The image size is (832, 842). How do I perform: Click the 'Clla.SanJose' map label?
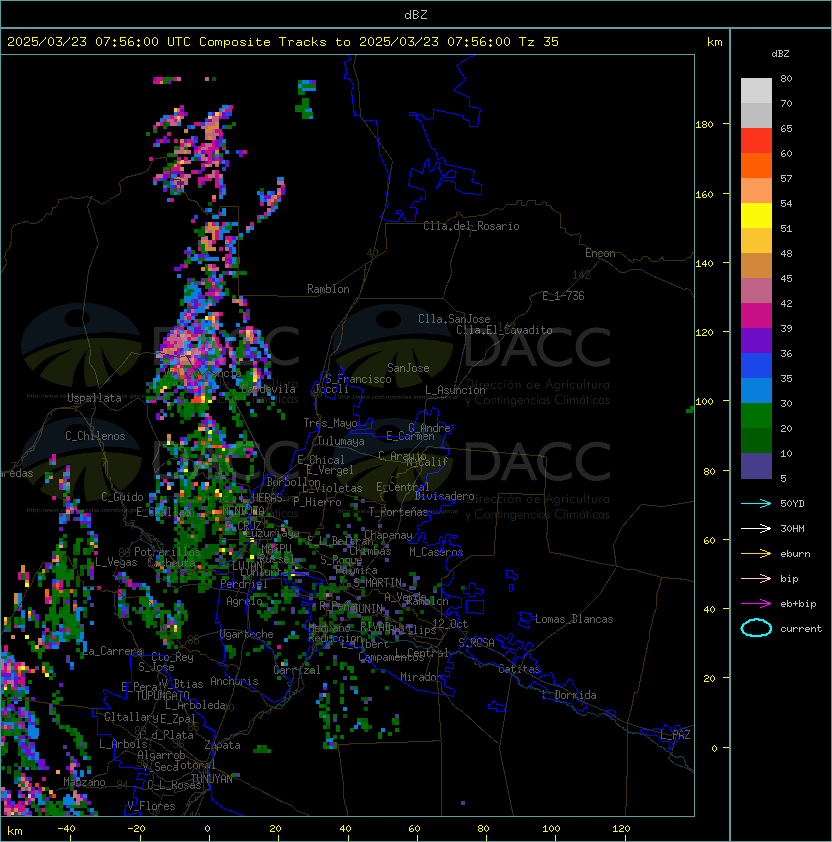coord(454,319)
